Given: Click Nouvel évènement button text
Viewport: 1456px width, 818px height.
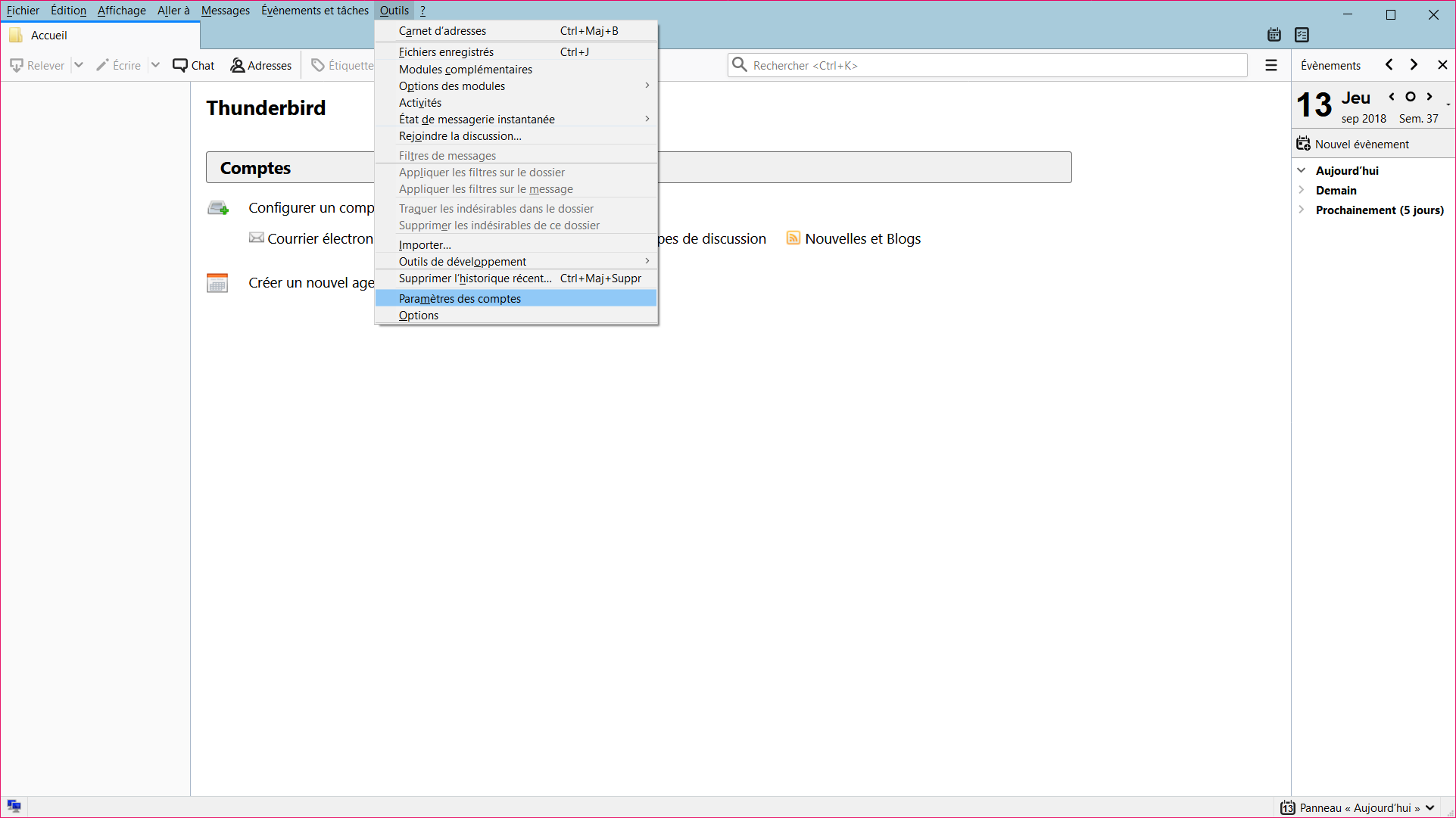Looking at the screenshot, I should point(1362,145).
